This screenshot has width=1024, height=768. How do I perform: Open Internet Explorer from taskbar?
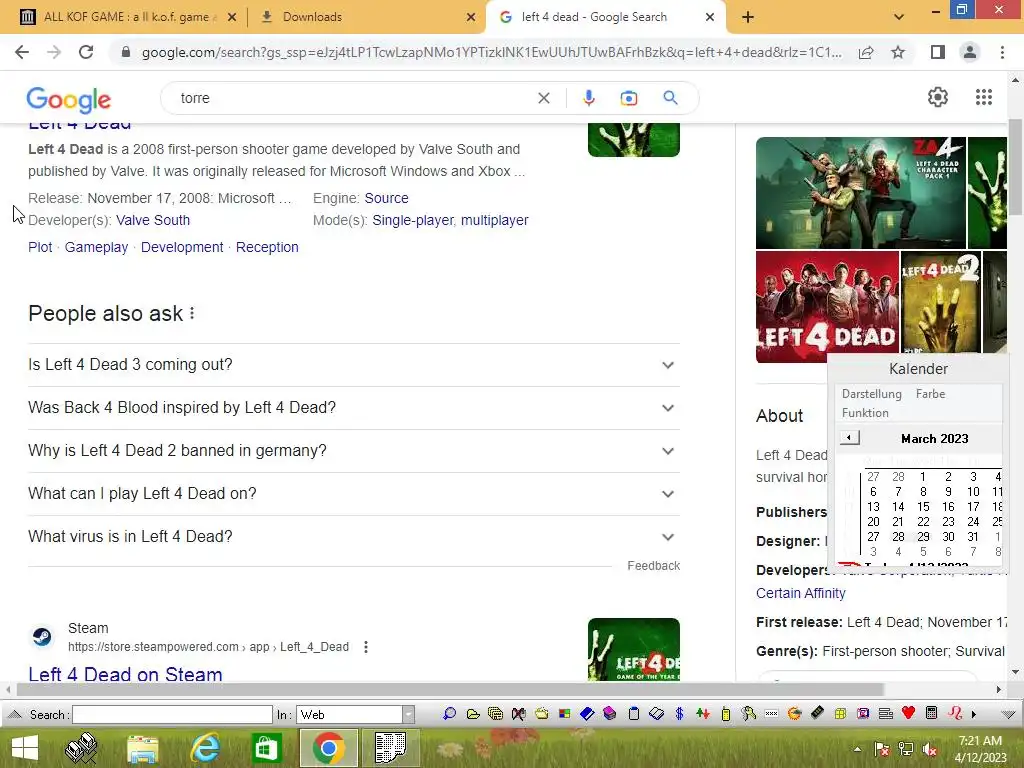[204, 748]
